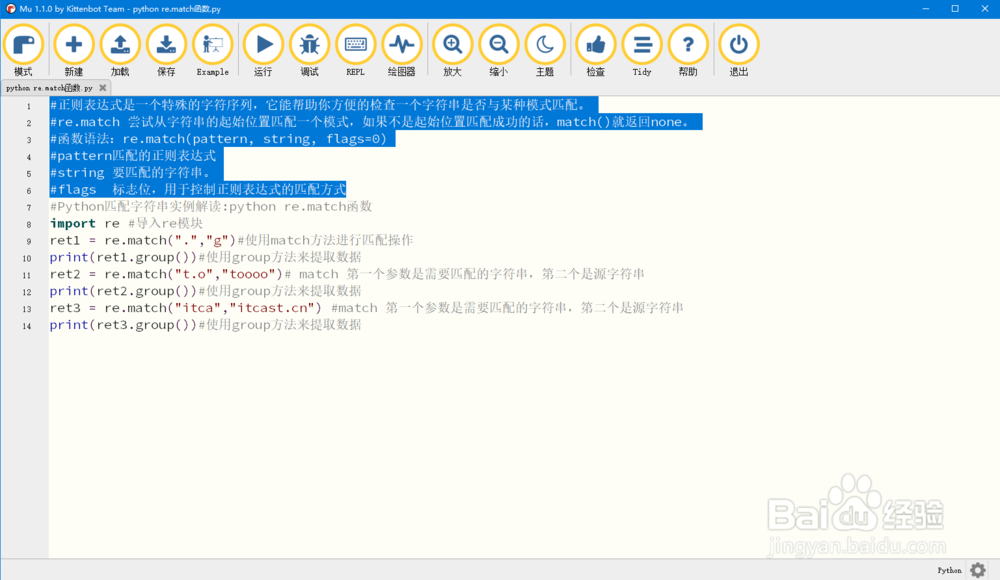This screenshot has width=1000, height=580.
Task: Start the debugger with 调试
Action: pyautogui.click(x=309, y=50)
